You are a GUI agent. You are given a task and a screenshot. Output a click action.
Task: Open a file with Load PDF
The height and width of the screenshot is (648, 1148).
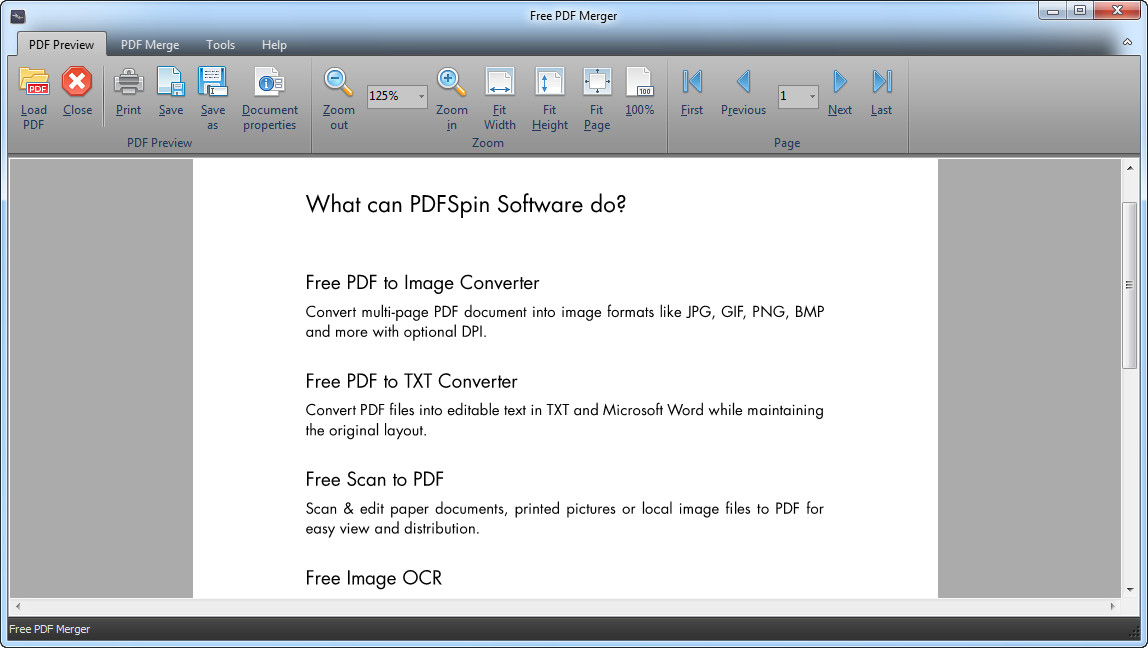(x=34, y=99)
